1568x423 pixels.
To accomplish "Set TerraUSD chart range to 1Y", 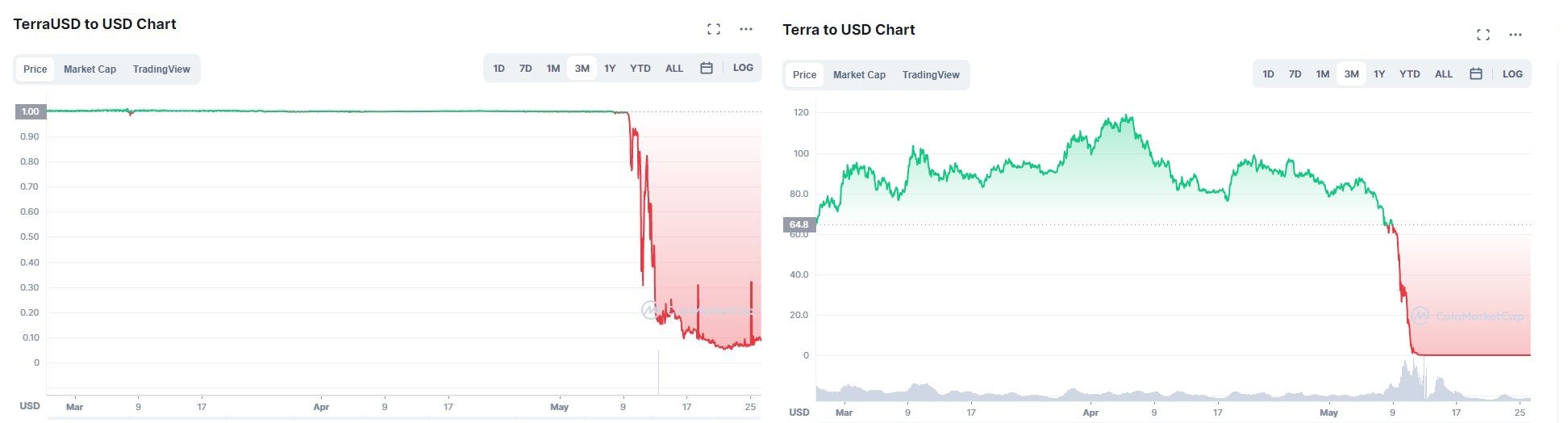I will point(610,69).
